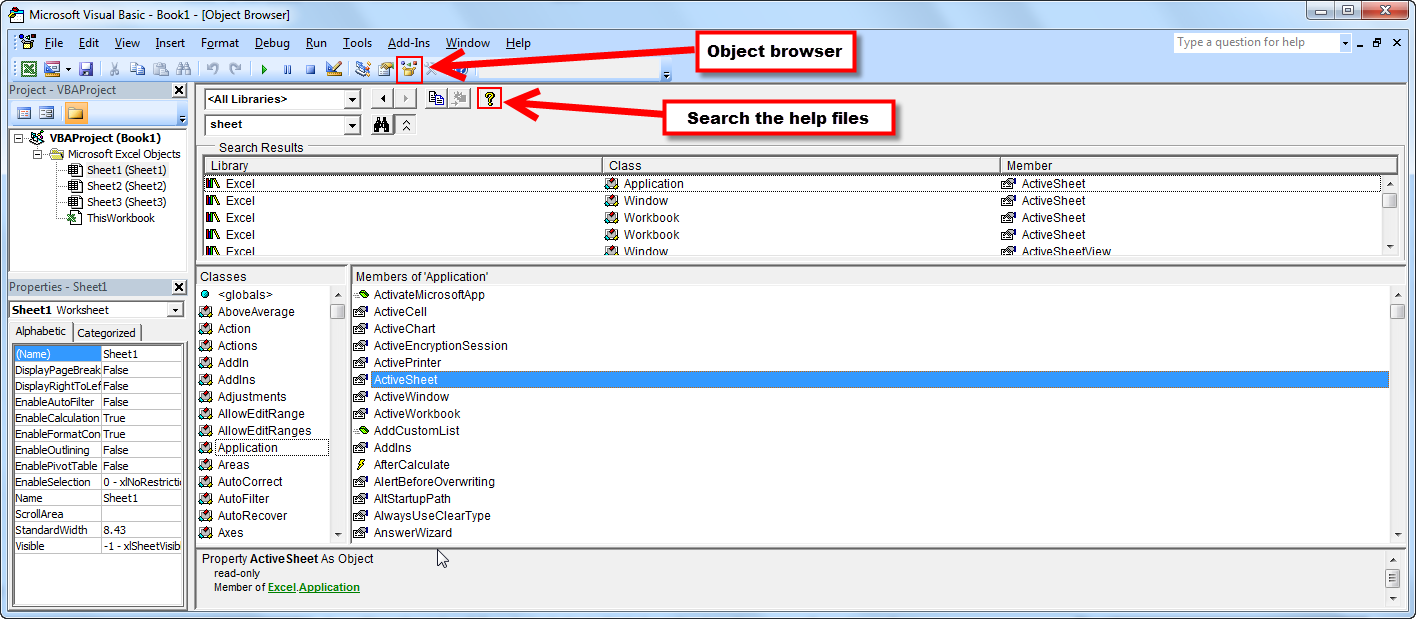Click the Object Browser toolbar icon
Screen dimensions: 1416x619
click(x=409, y=69)
